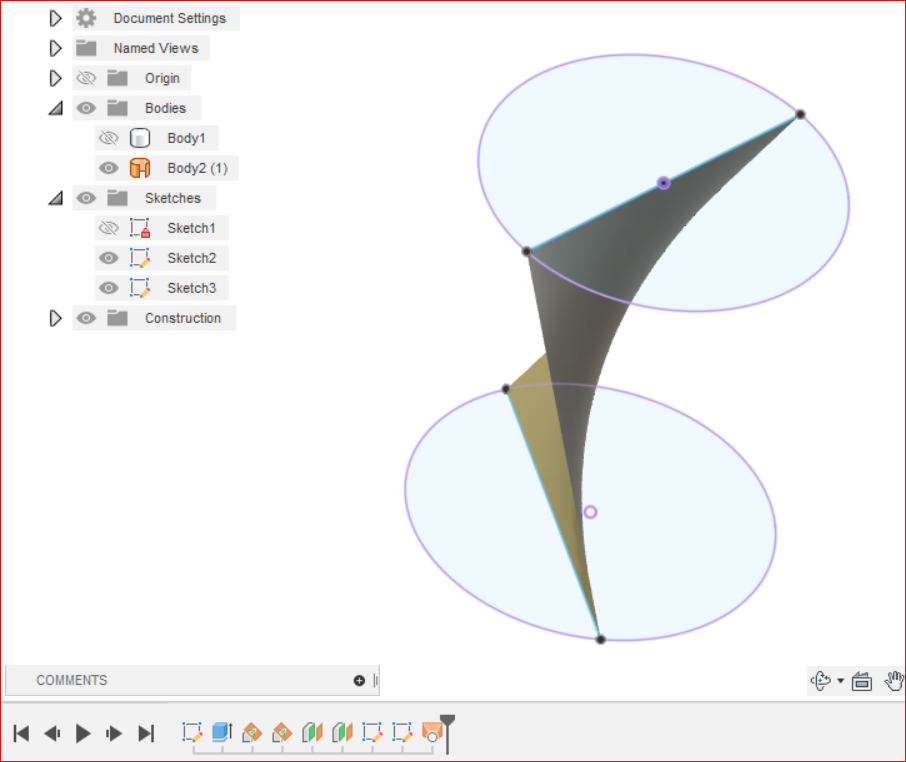Image resolution: width=906 pixels, height=762 pixels.
Task: Select the second offset plane feature in timeline
Action: point(282,733)
